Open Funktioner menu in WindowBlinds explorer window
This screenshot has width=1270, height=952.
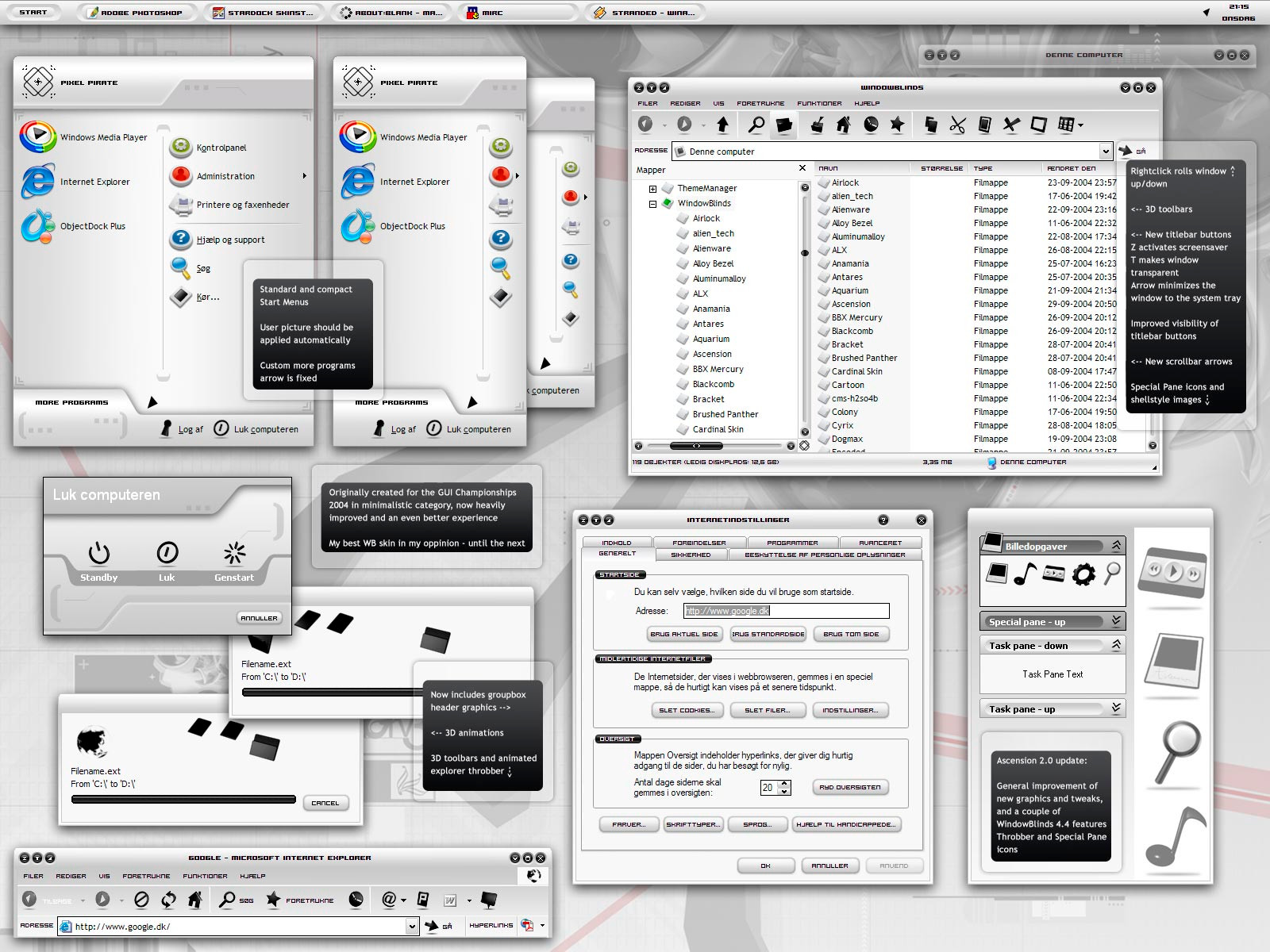point(819,103)
